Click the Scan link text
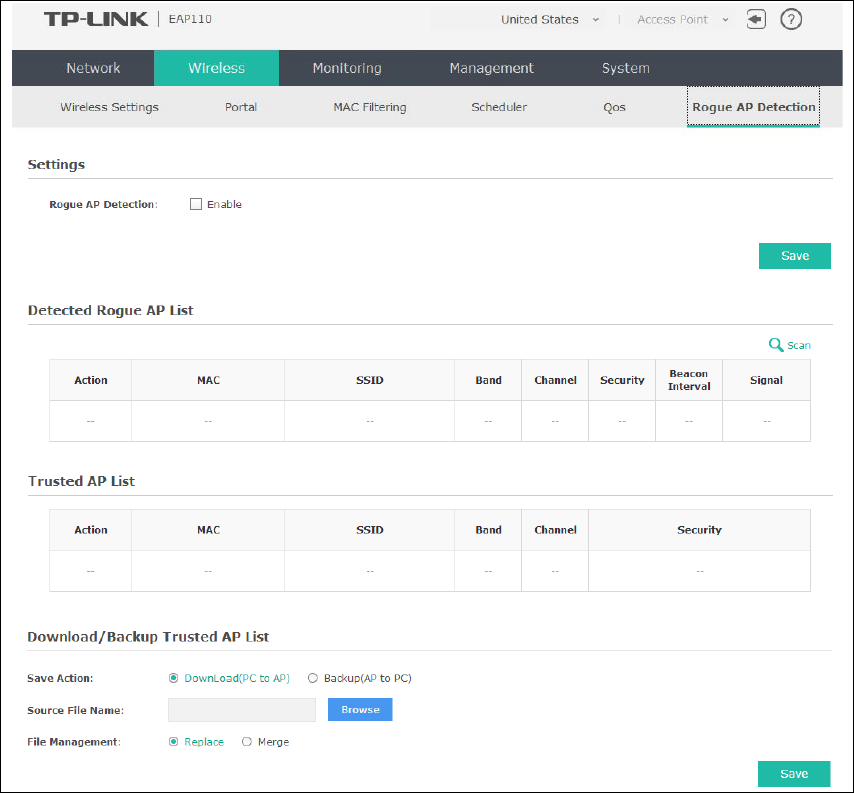854x793 pixels. pyautogui.click(x=798, y=345)
